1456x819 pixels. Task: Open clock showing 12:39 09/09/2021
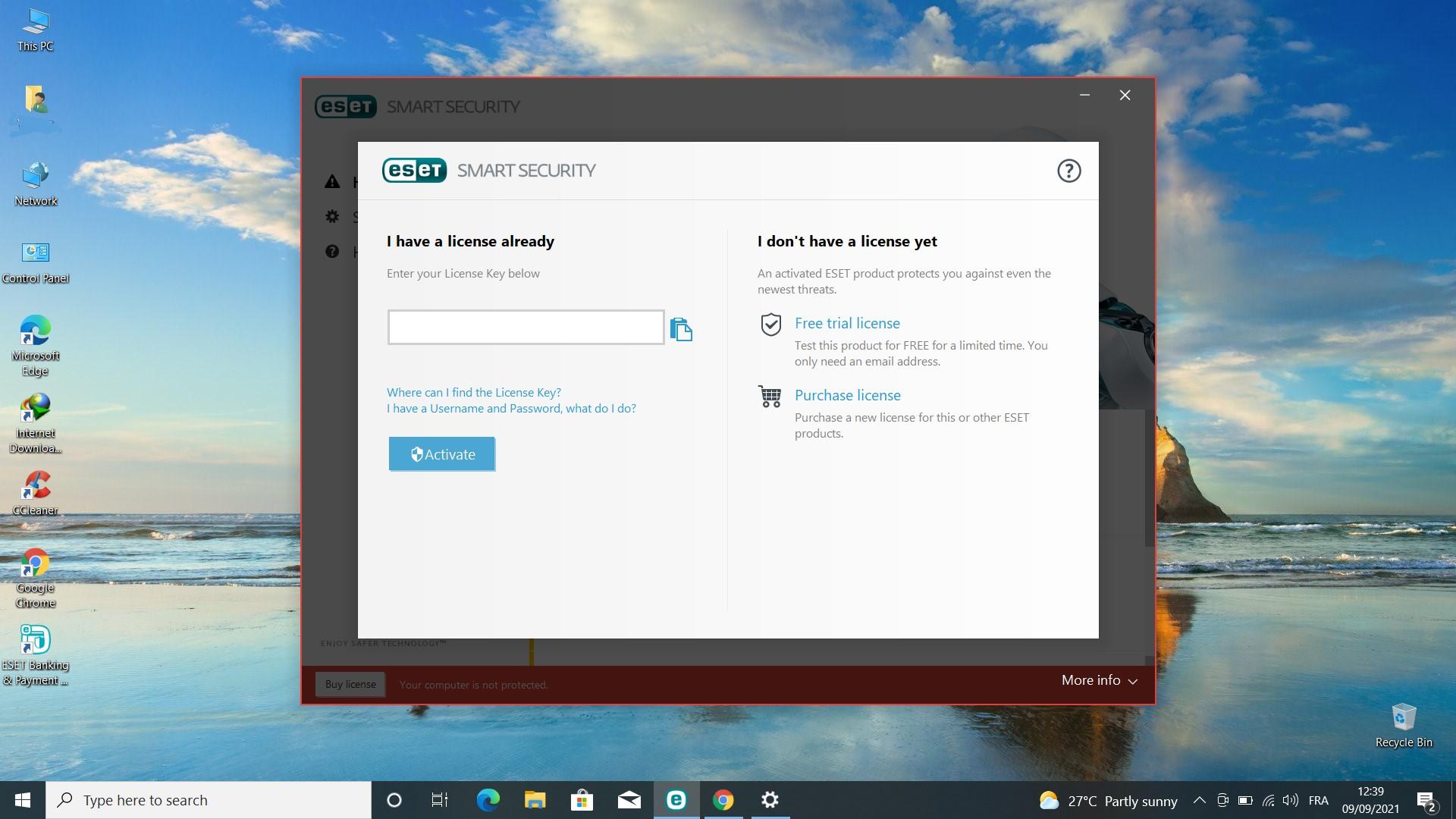pyautogui.click(x=1370, y=800)
